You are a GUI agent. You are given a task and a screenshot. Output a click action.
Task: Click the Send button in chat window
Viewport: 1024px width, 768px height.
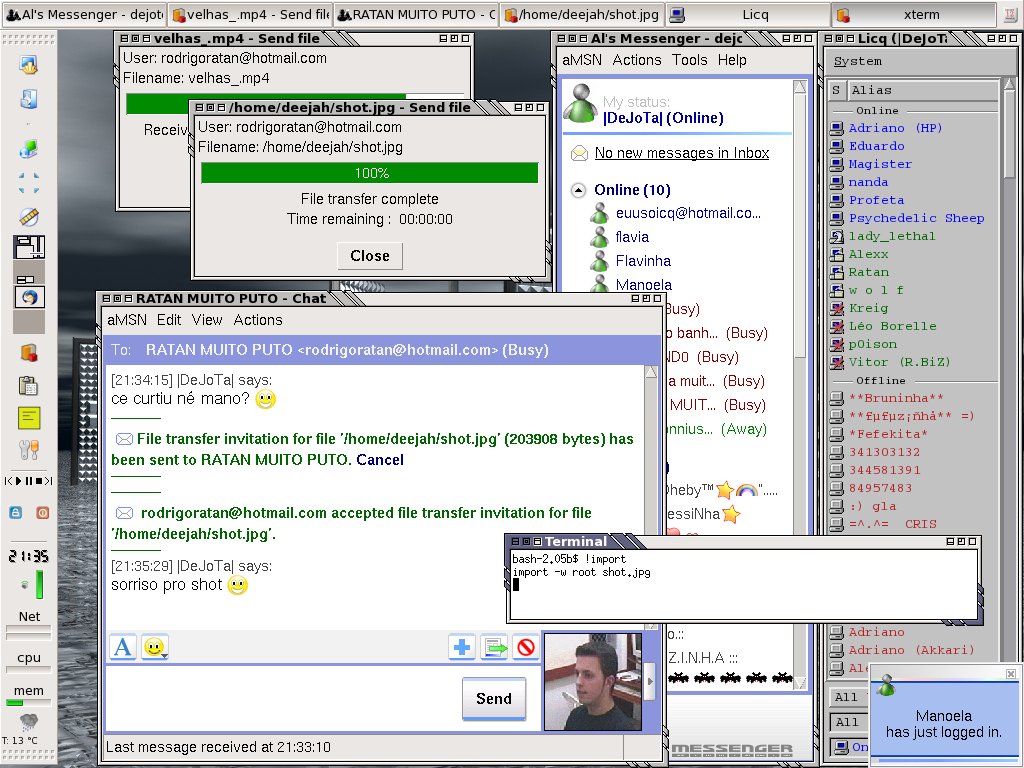click(x=494, y=699)
